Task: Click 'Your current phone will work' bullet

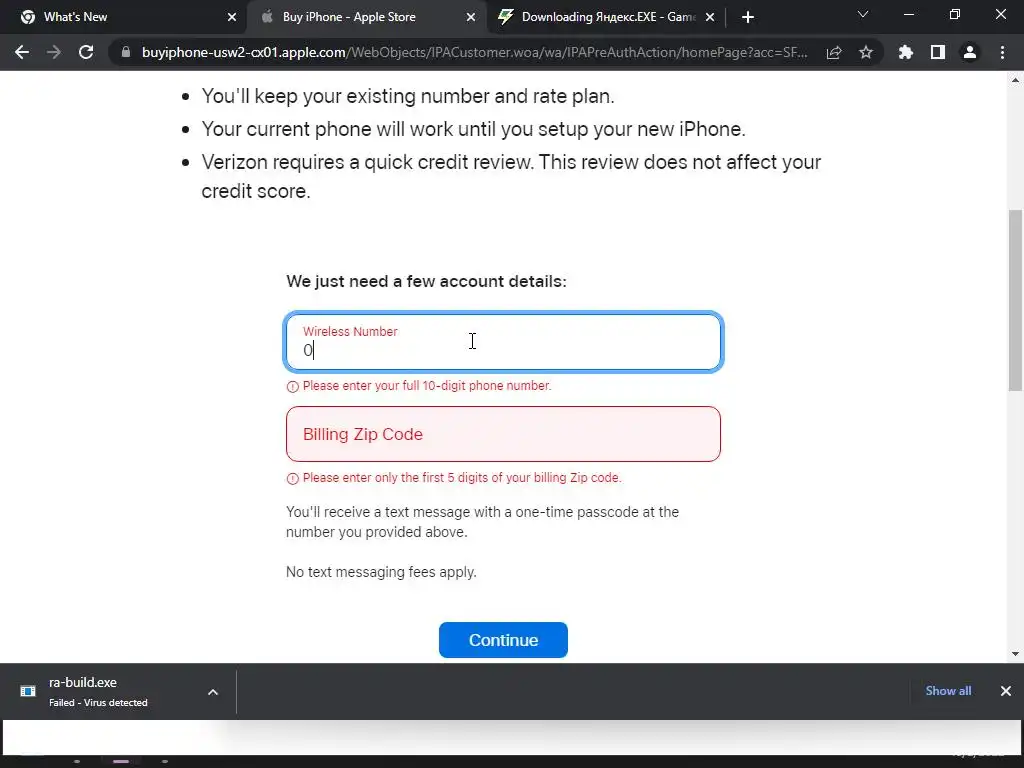Action: [x=473, y=129]
